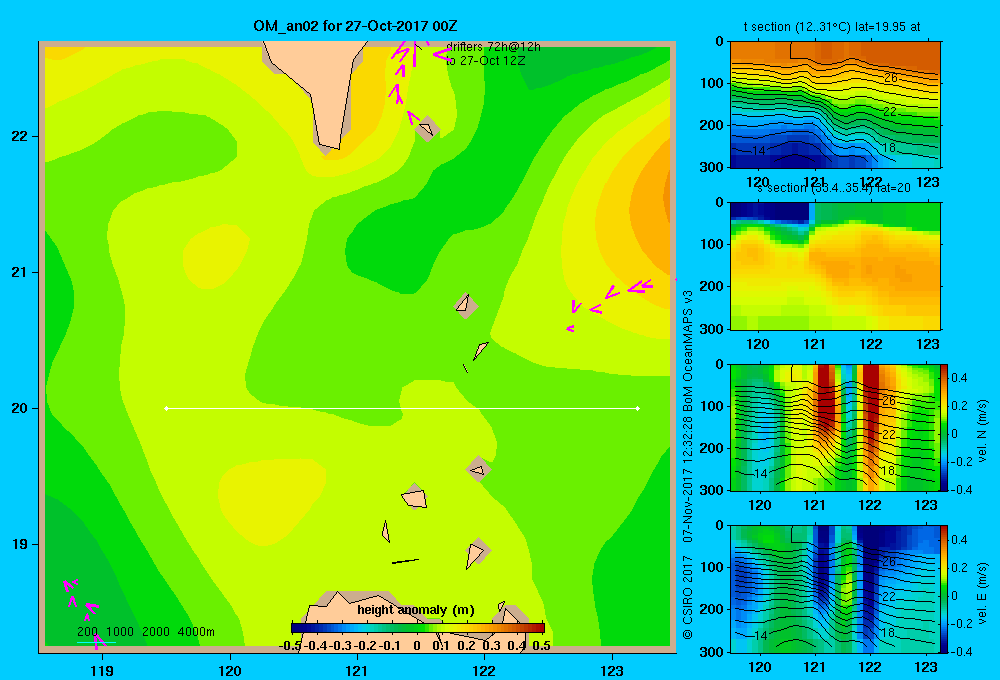The height and width of the screenshot is (680, 1000).
Task: Open the salinity section plot
Action: pyautogui.click(x=835, y=266)
